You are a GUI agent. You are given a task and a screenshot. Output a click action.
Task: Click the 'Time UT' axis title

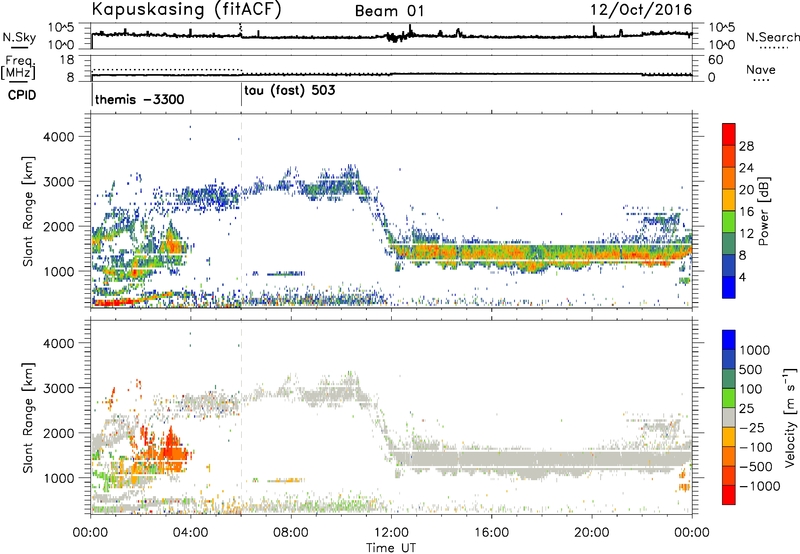(x=391, y=548)
